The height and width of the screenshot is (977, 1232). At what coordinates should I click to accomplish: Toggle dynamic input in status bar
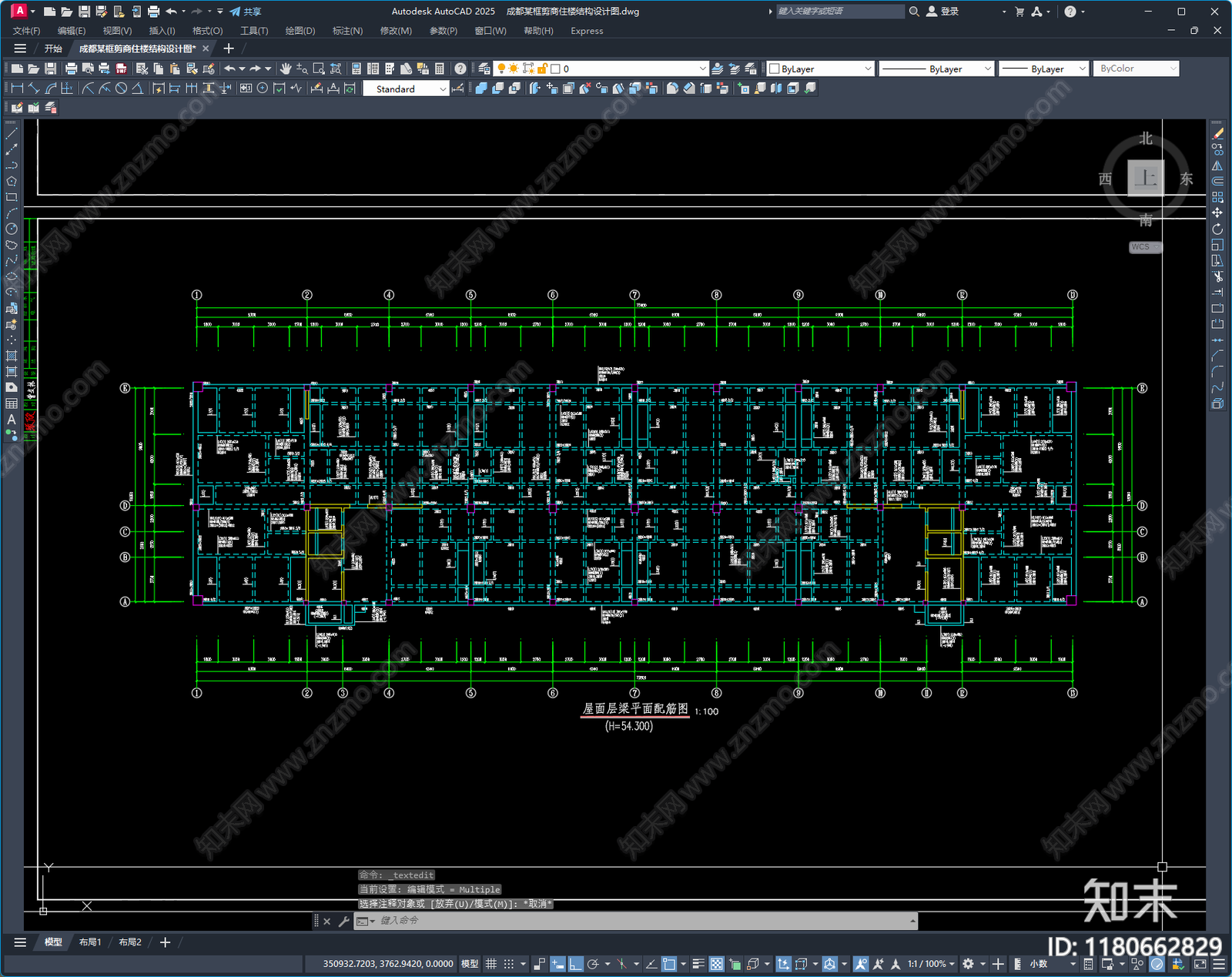[x=557, y=964]
